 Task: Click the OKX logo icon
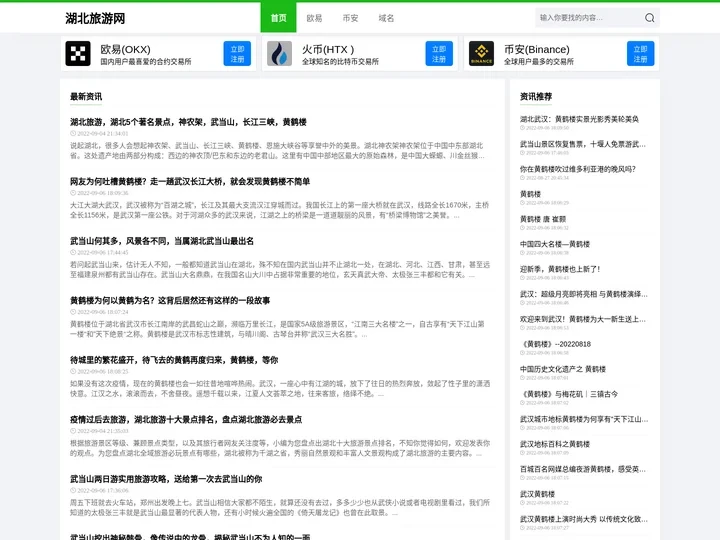pyautogui.click(x=78, y=53)
